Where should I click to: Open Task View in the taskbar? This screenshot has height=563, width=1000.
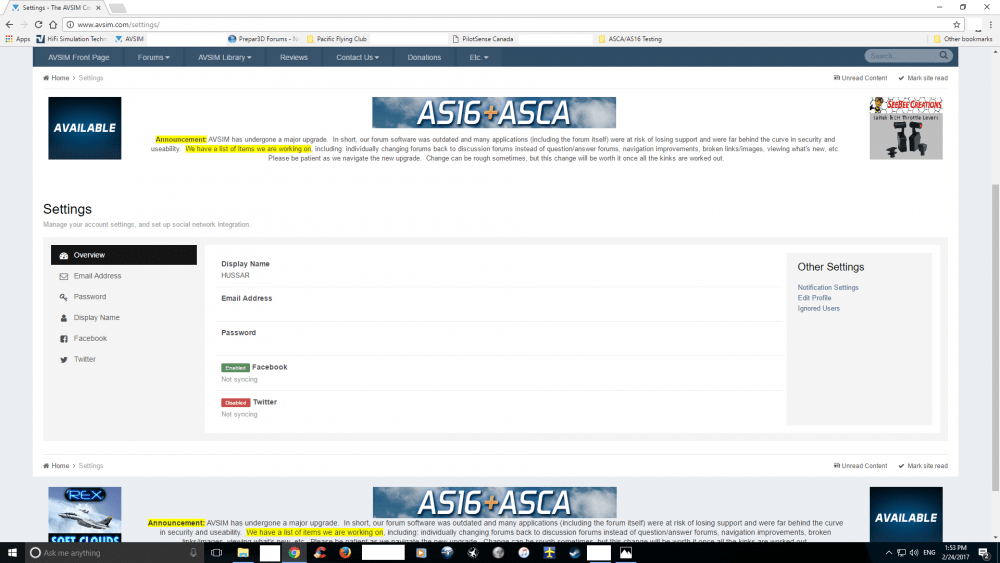pos(217,553)
